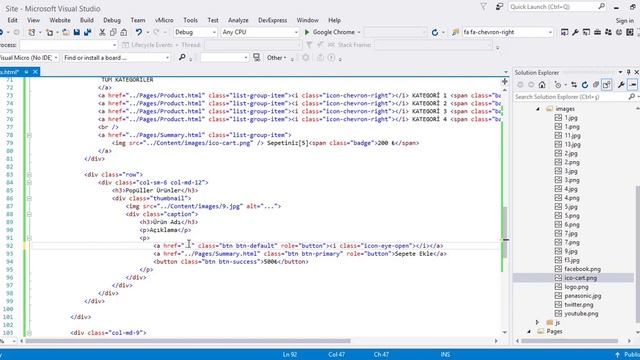The width and height of the screenshot is (640, 360).
Task: Click the Paste icon in toolbar
Action: tap(124, 32)
